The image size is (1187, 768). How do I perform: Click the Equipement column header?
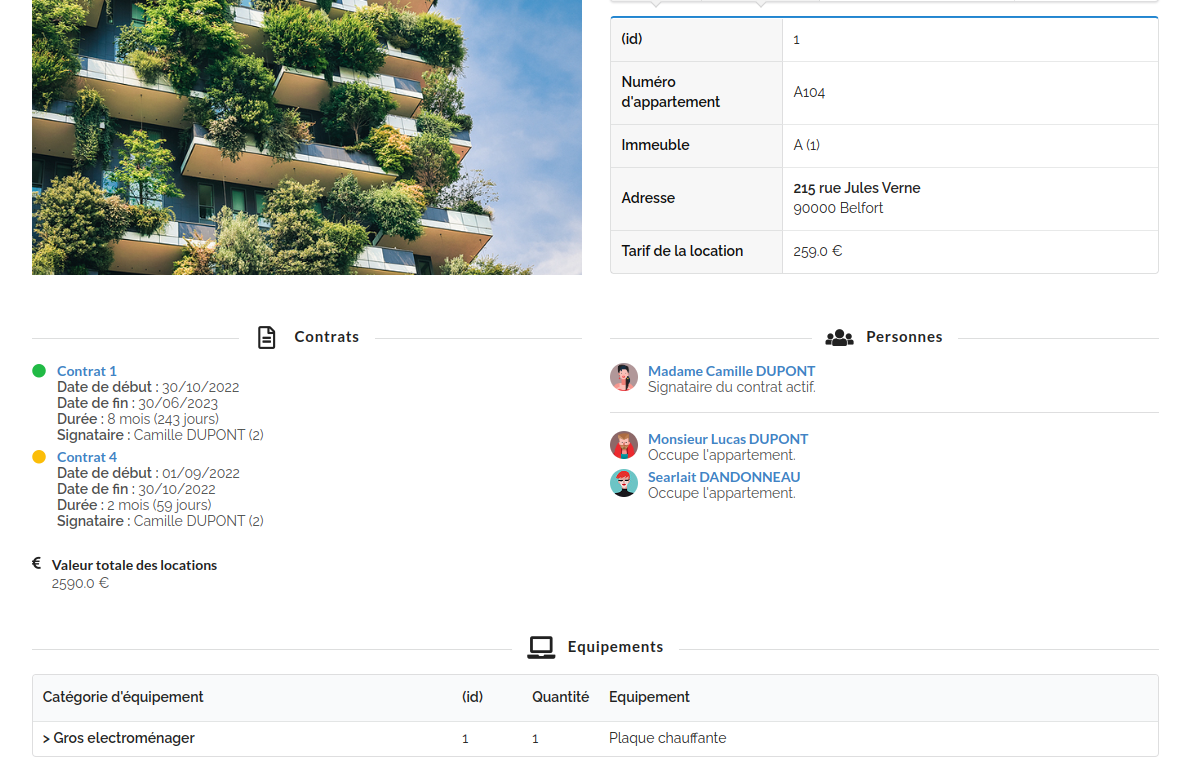pyautogui.click(x=649, y=697)
